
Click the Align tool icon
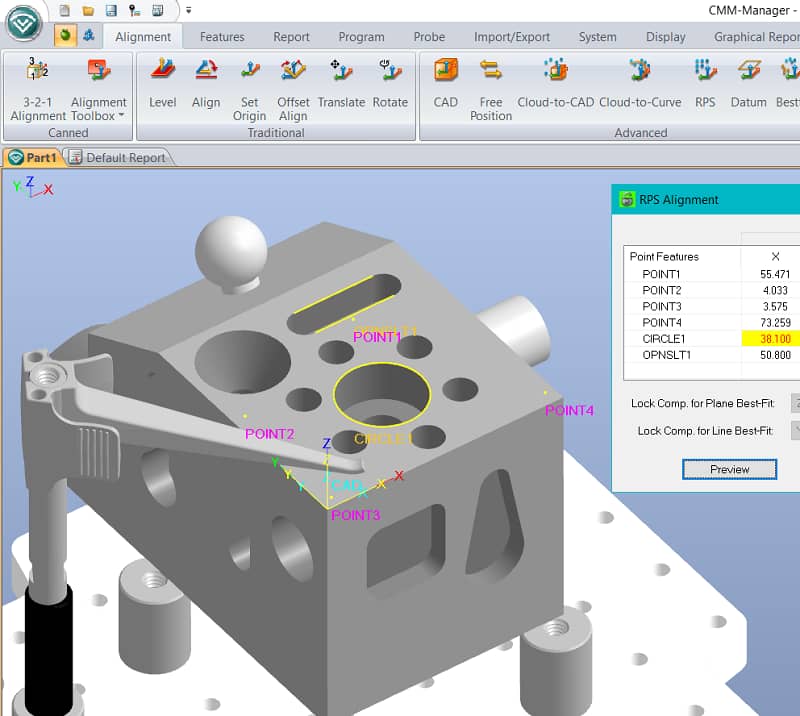[x=206, y=72]
